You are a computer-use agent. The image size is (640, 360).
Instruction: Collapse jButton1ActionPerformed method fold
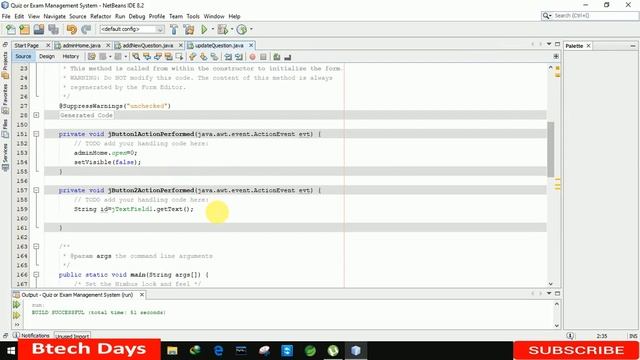[x=36, y=134]
